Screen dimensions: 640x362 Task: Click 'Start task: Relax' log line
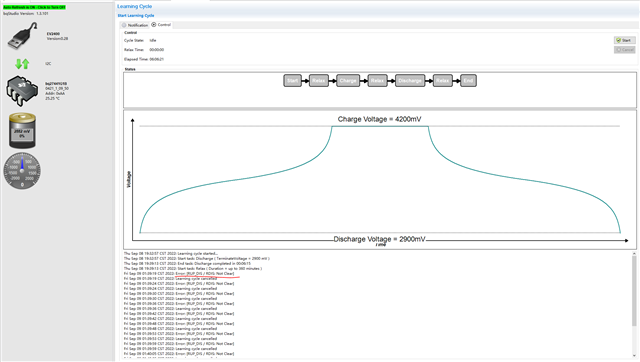pos(193,269)
